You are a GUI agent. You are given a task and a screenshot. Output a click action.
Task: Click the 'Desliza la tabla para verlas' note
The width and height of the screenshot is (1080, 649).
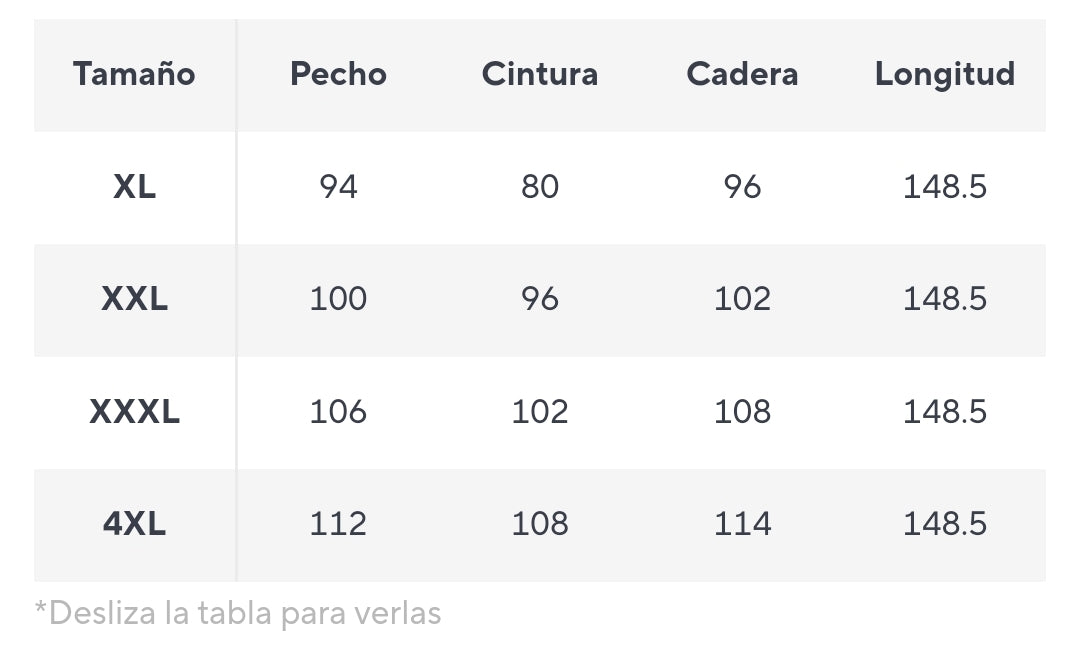[238, 613]
